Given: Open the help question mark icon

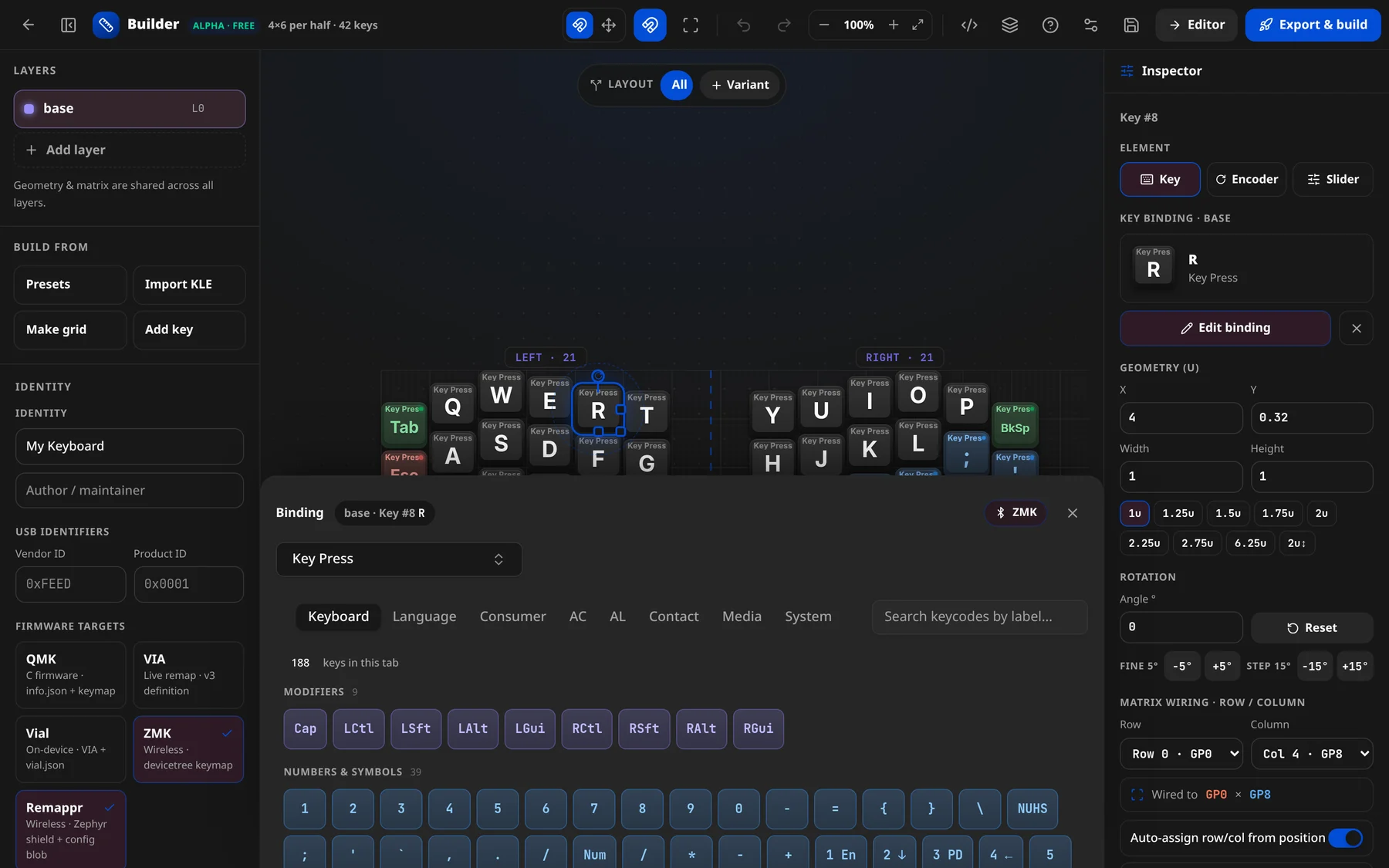Looking at the screenshot, I should 1050,25.
